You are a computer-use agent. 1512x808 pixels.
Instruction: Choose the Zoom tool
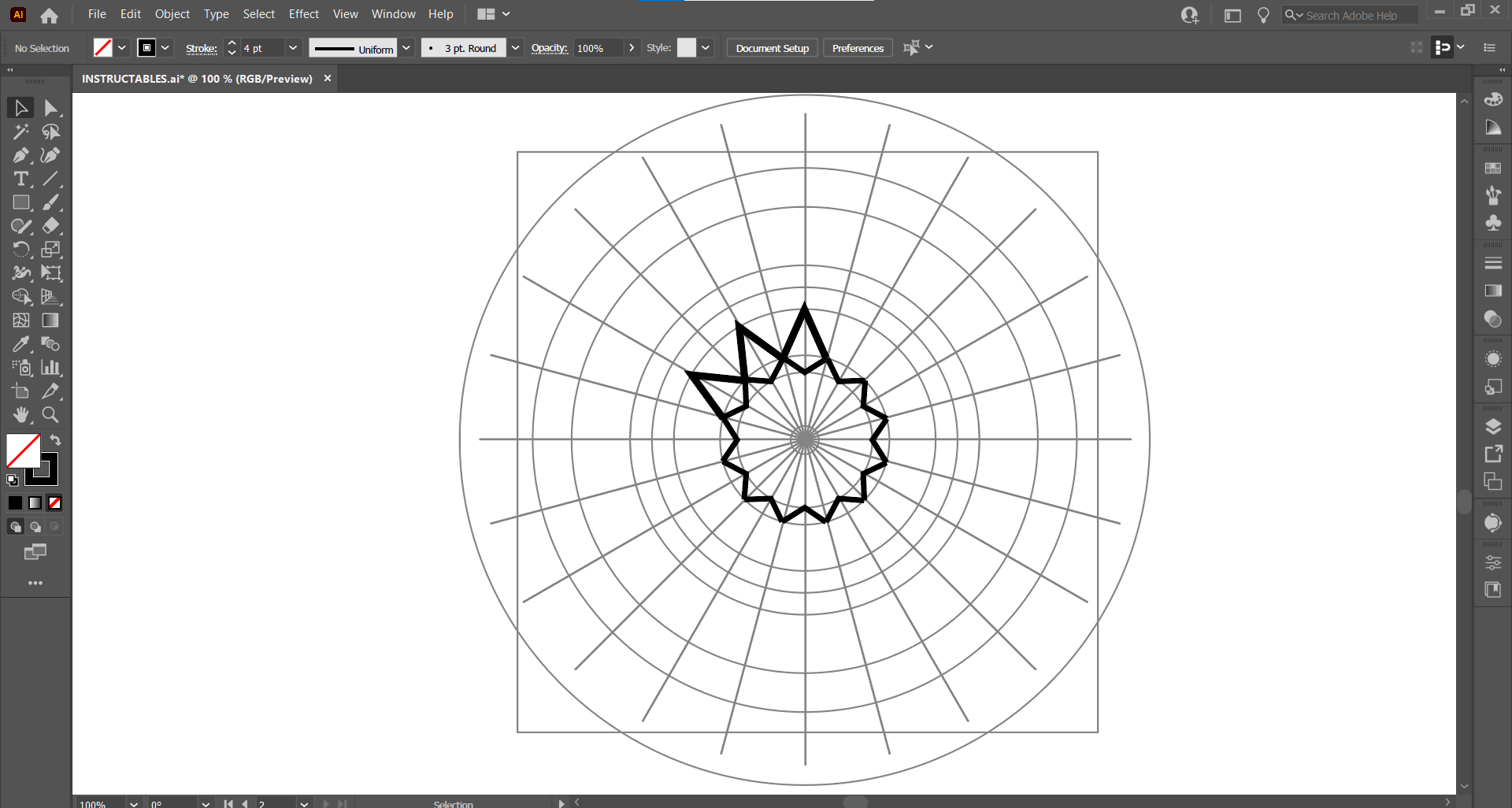(x=50, y=415)
